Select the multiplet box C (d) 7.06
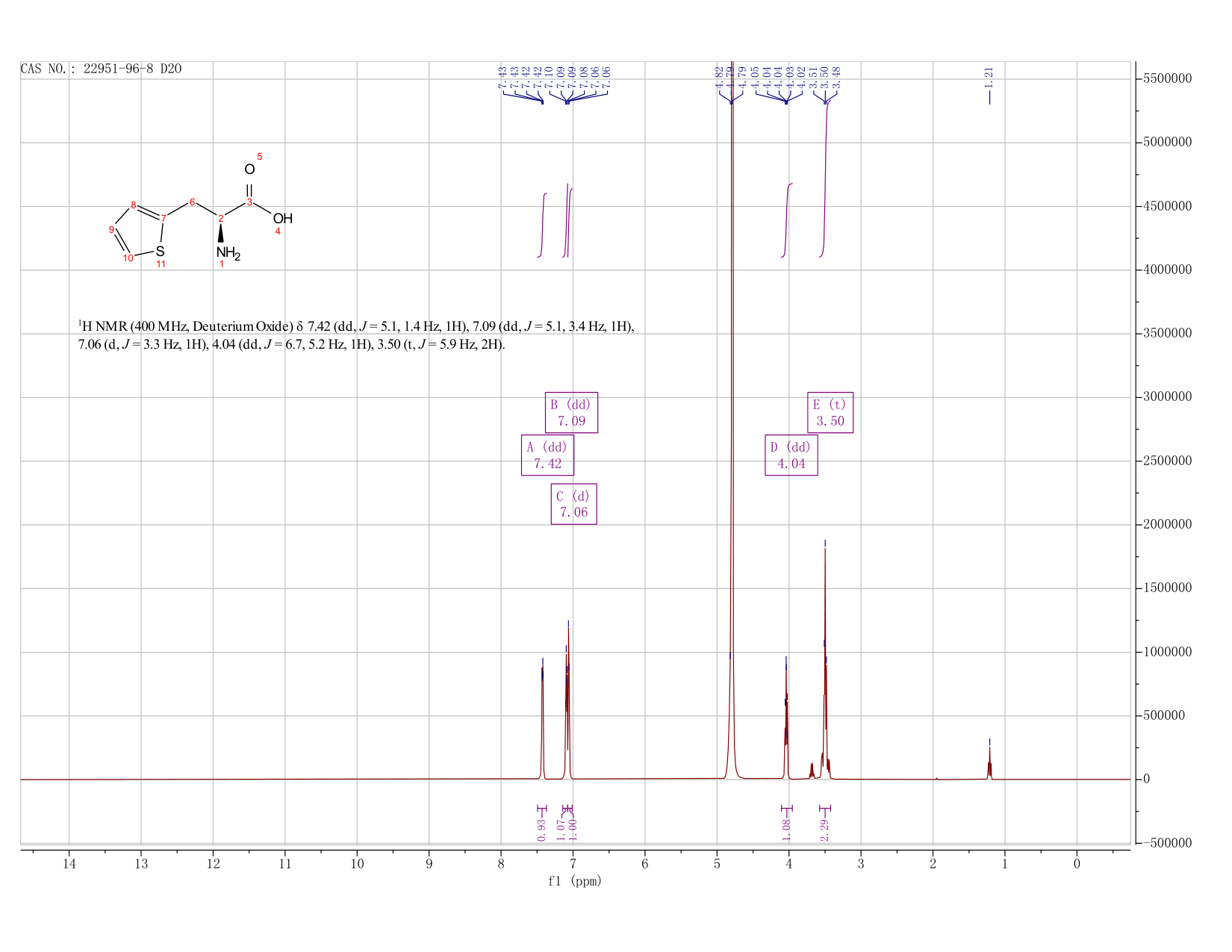1232x952 pixels. (x=573, y=504)
